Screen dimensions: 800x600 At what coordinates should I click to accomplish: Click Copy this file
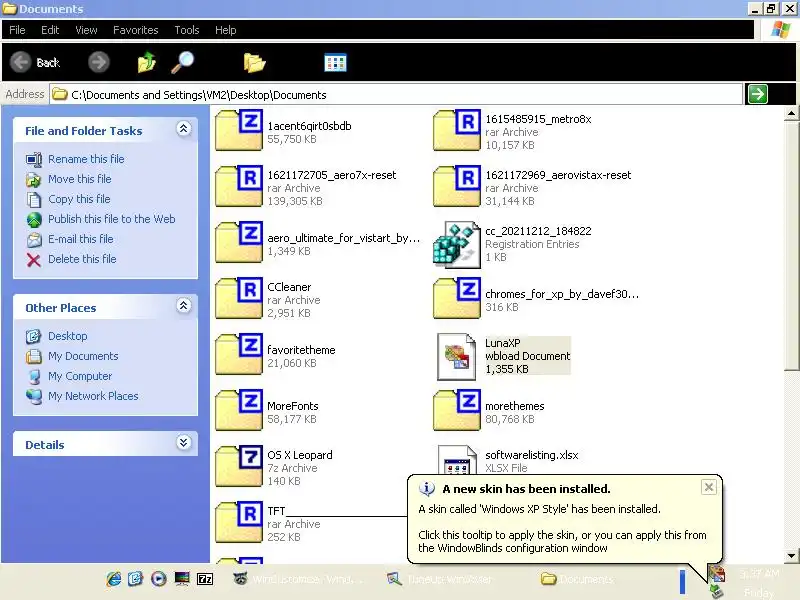pyautogui.click(x=79, y=199)
